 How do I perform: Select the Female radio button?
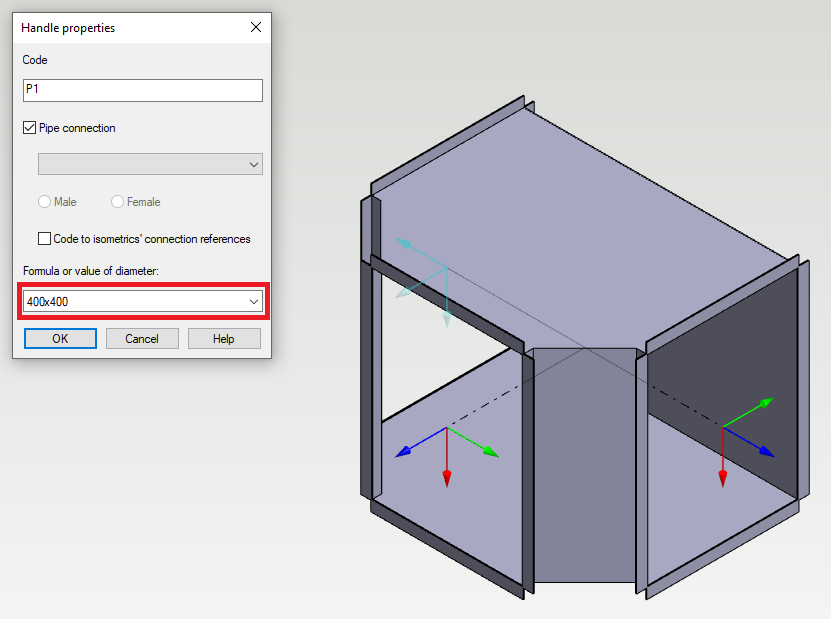tap(118, 202)
